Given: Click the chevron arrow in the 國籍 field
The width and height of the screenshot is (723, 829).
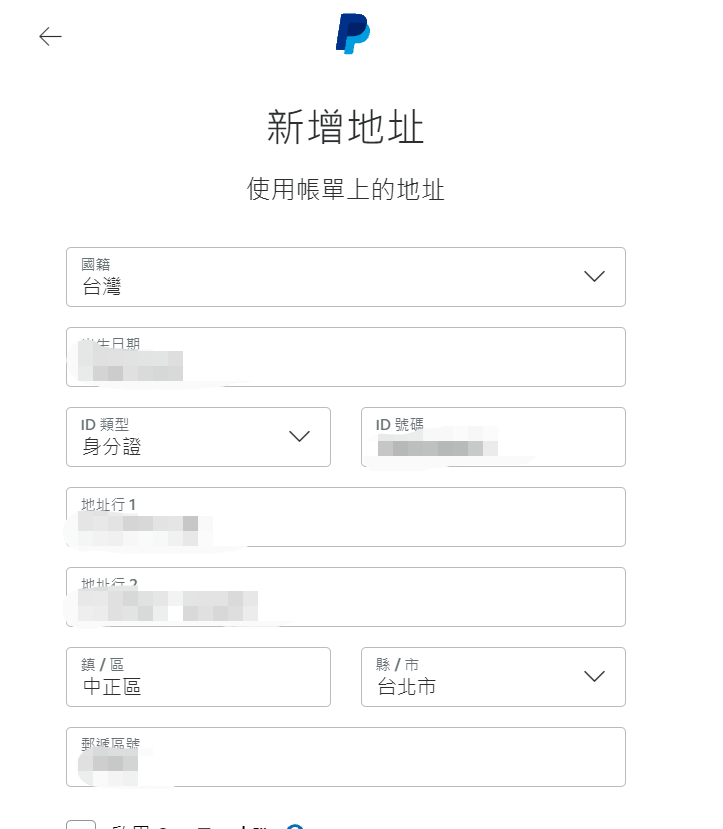Looking at the screenshot, I should pyautogui.click(x=594, y=277).
